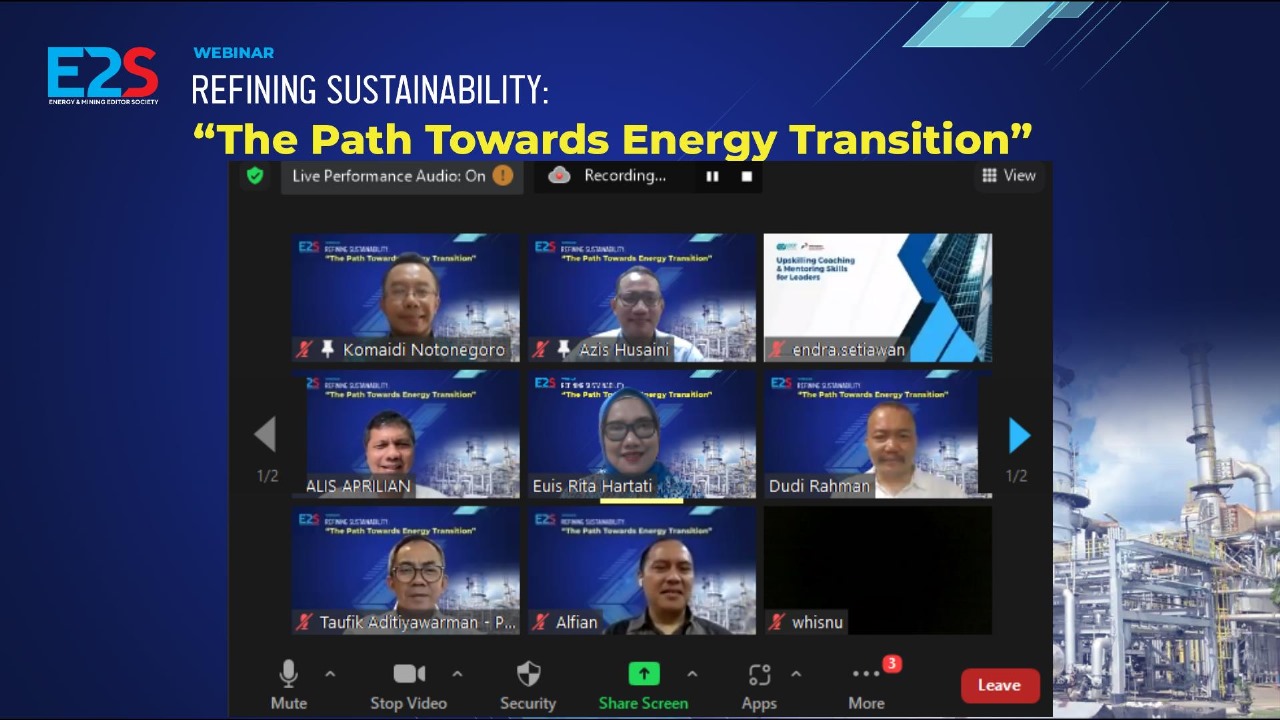
Task: Expand the Share Screen options arrow
Action: 692,674
